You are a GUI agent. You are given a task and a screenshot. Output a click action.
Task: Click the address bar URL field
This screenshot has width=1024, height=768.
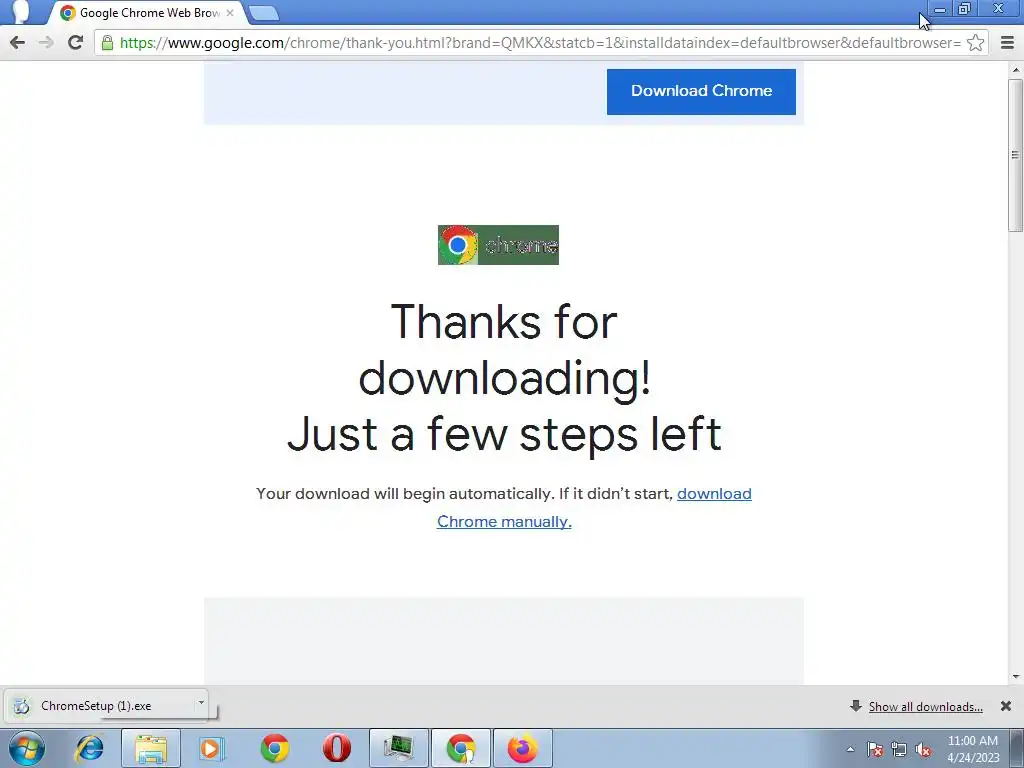coord(539,43)
